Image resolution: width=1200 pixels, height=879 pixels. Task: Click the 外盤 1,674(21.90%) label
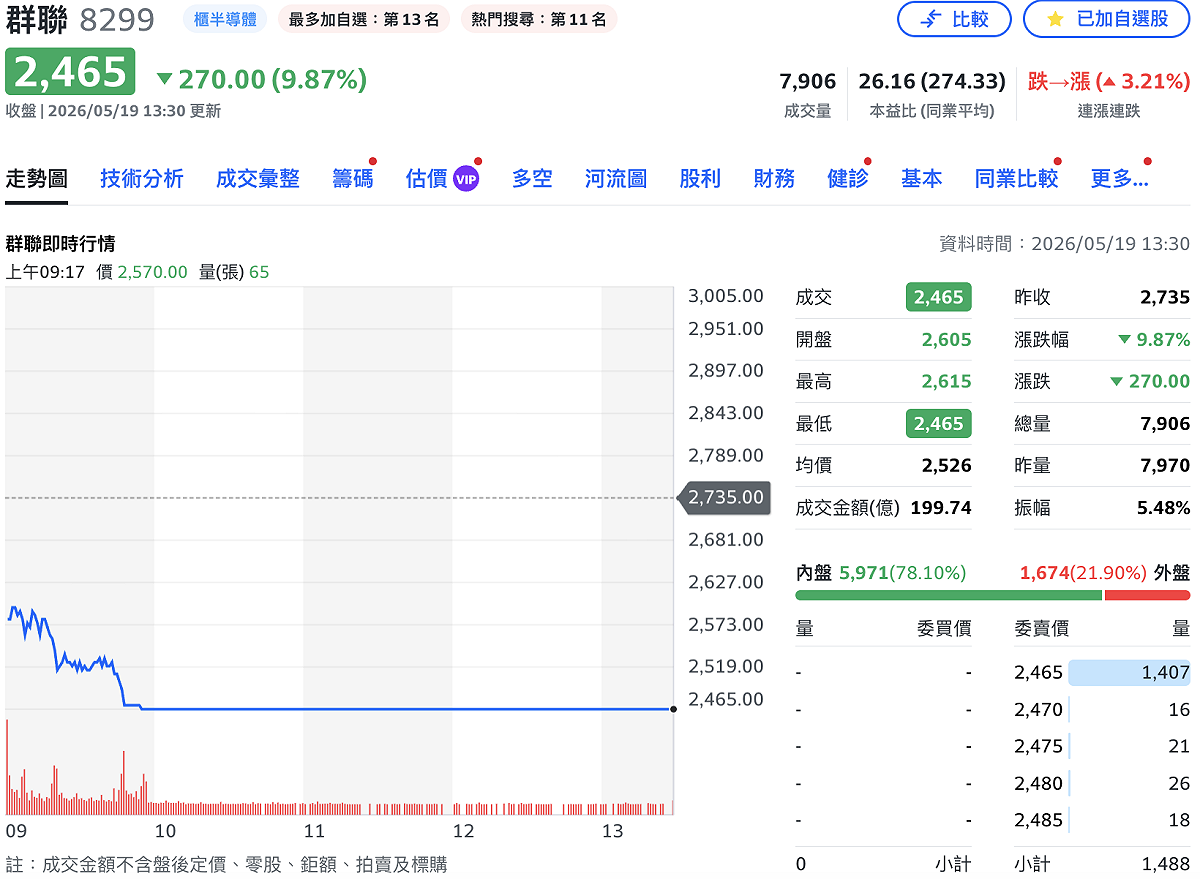click(1105, 573)
